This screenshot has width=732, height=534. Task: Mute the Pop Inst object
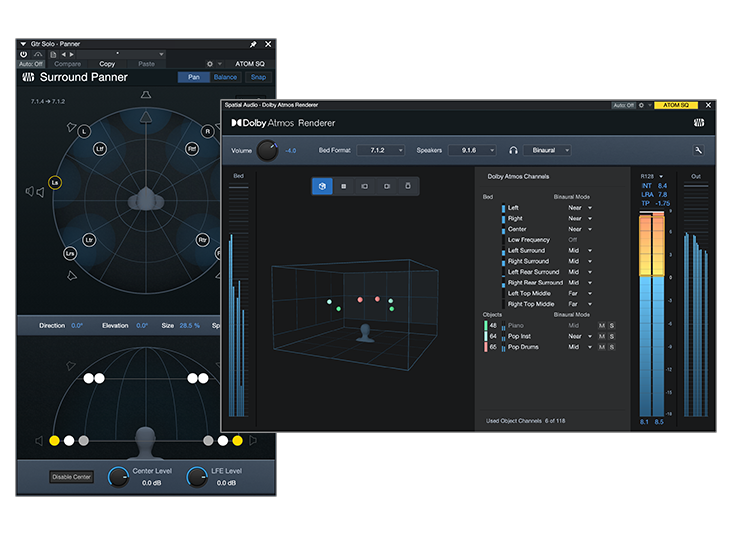pos(602,337)
